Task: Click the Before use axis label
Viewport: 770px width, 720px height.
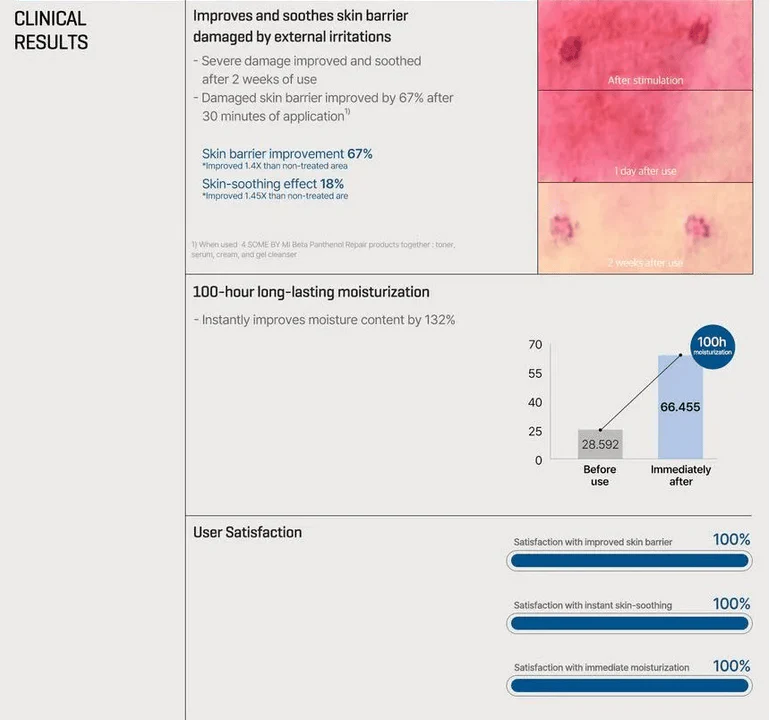Action: (x=600, y=475)
